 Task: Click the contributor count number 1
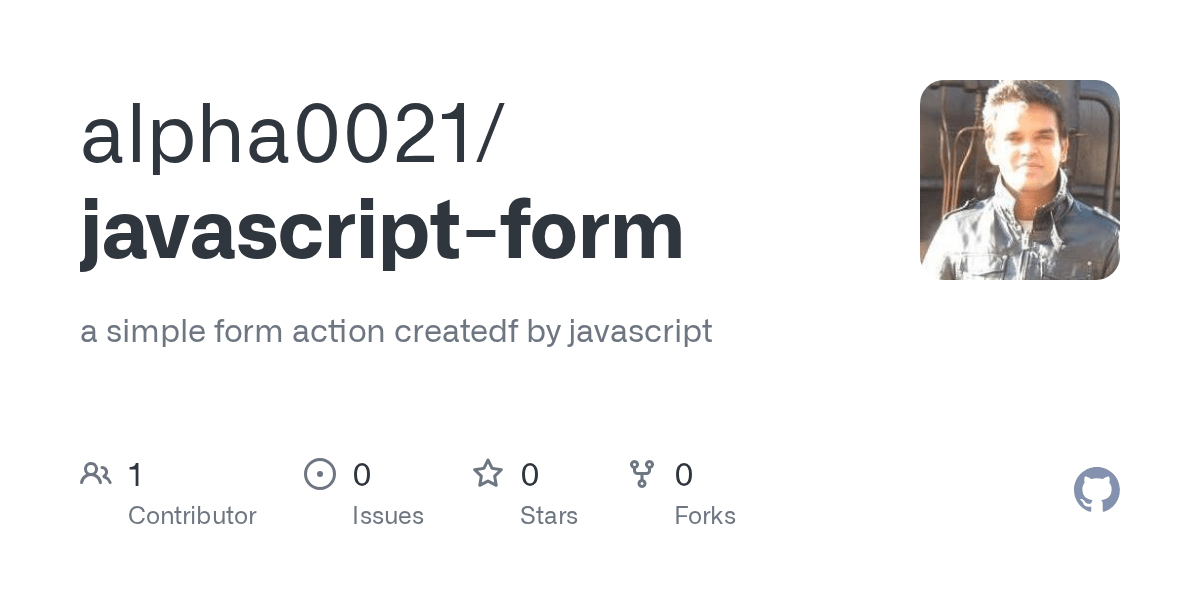[136, 475]
